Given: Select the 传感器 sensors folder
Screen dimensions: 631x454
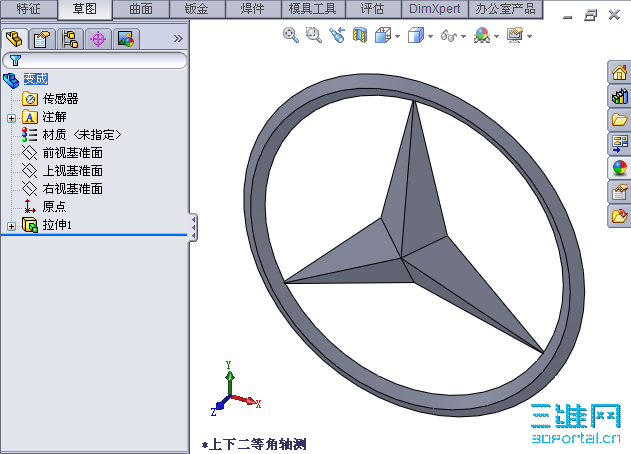Looking at the screenshot, I should click(x=60, y=99).
